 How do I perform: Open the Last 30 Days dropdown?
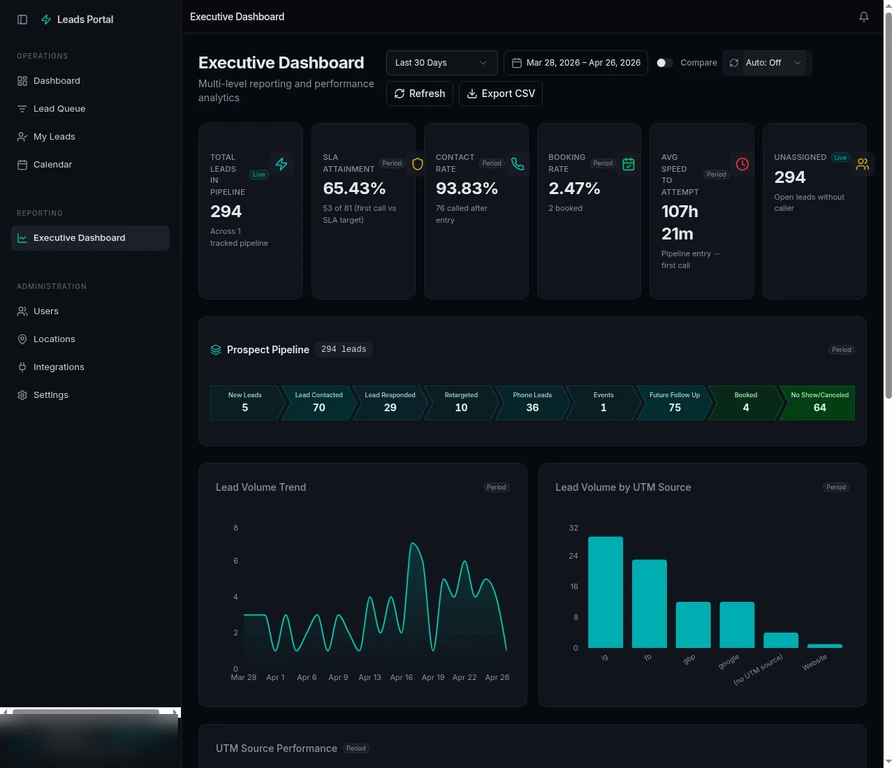(441, 62)
